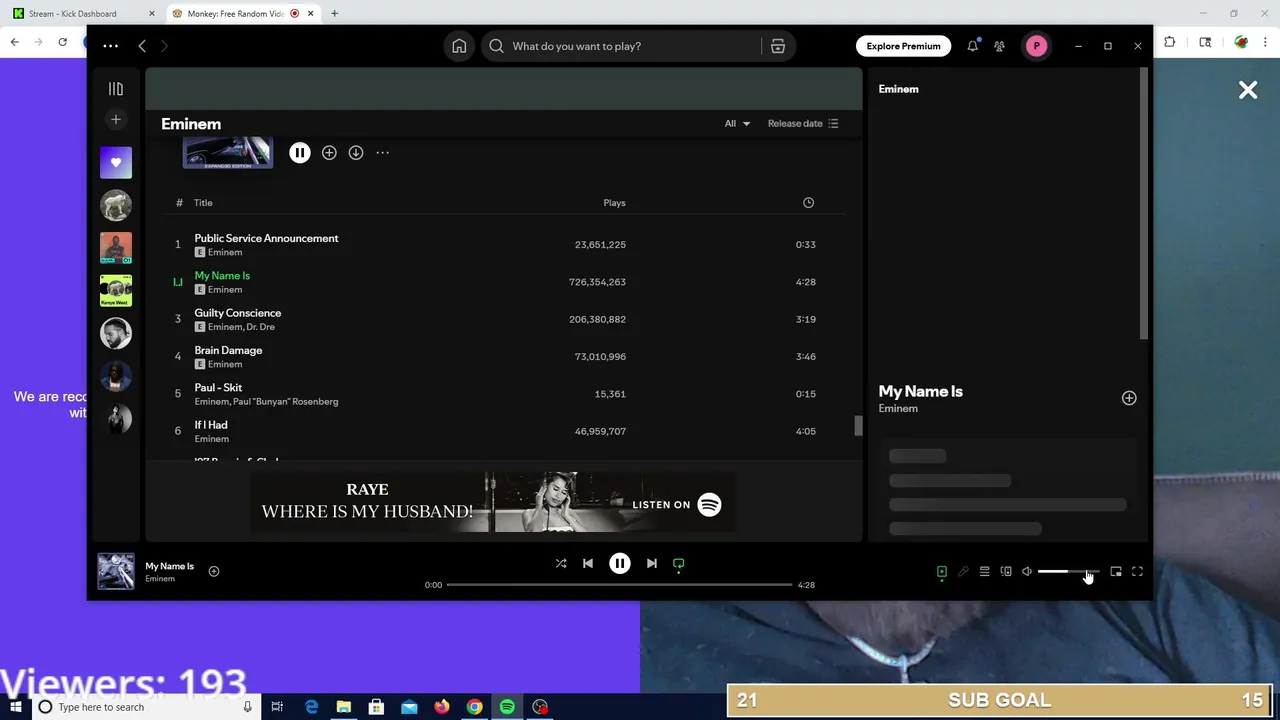Viewport: 1280px width, 720px height.
Task: Open My Name Is title in Now Playing panel
Action: tap(920, 391)
